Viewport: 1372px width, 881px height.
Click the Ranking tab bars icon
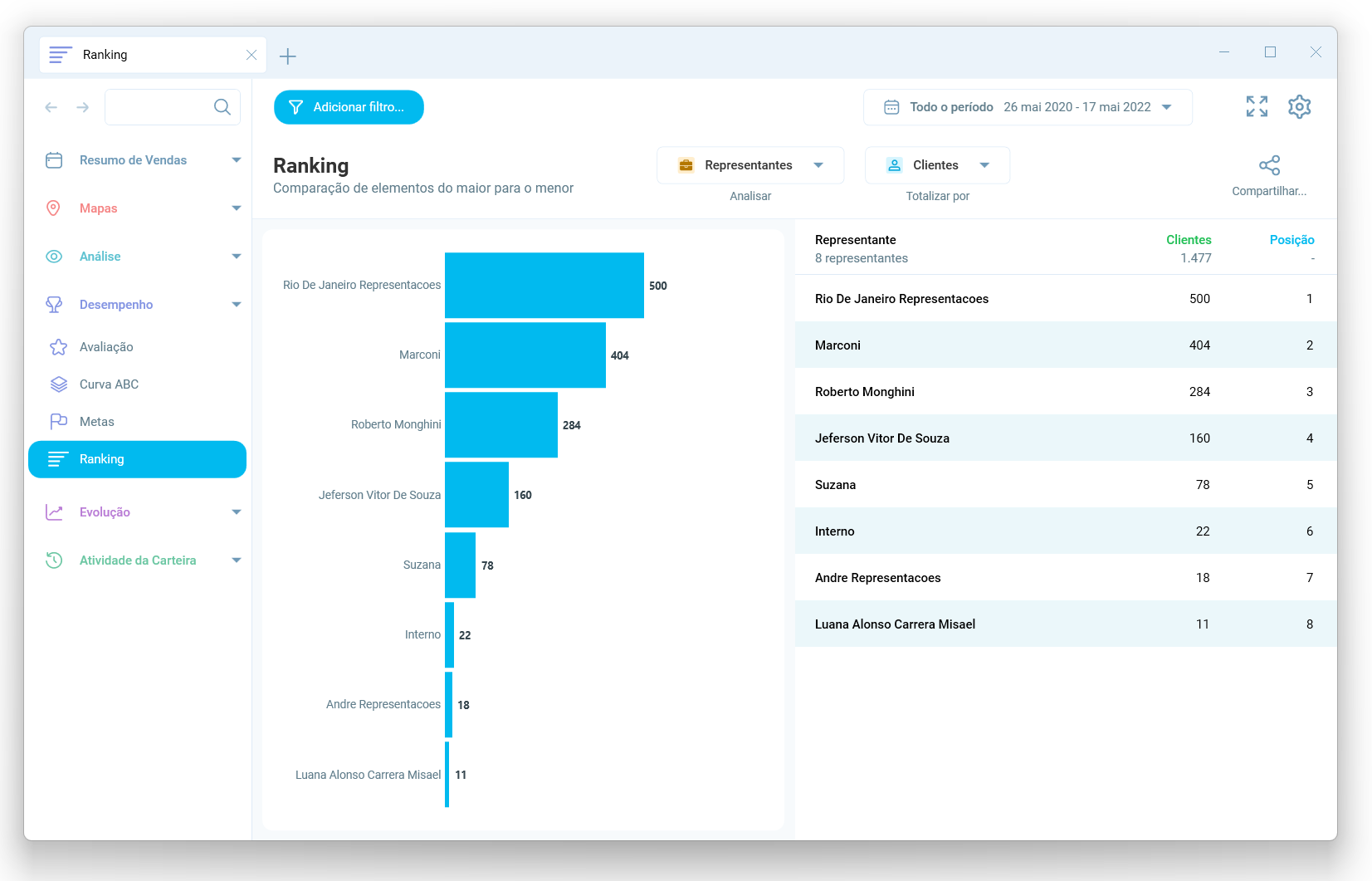point(61,55)
